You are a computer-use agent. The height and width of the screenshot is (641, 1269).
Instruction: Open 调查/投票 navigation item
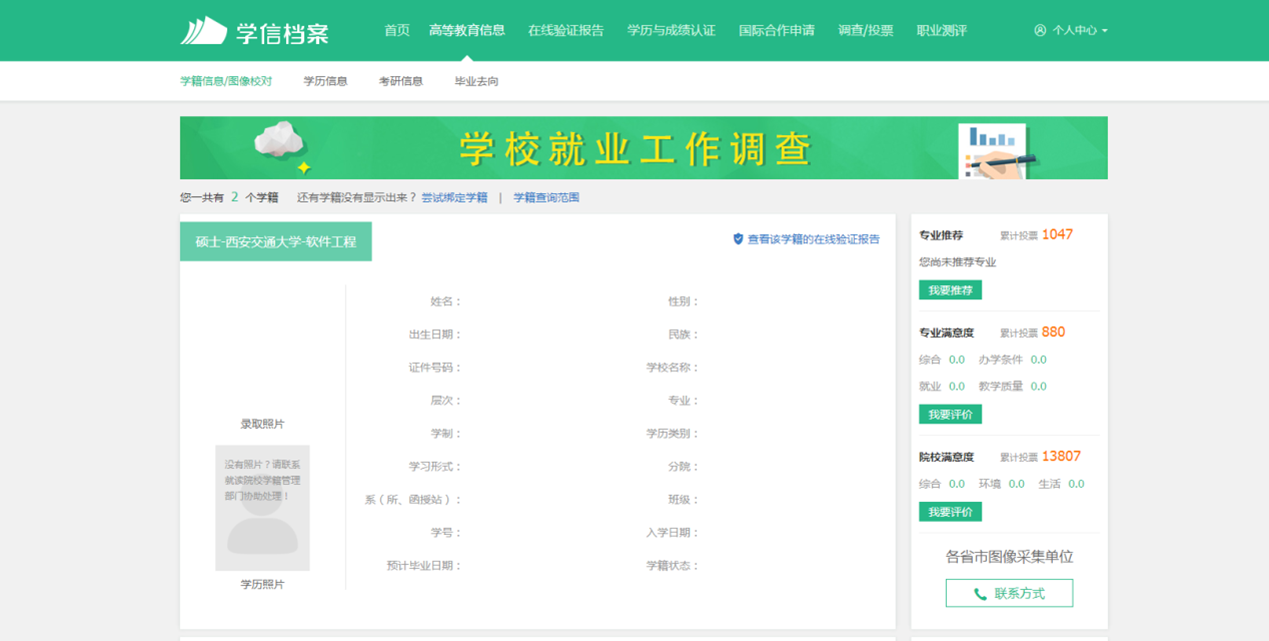[865, 31]
